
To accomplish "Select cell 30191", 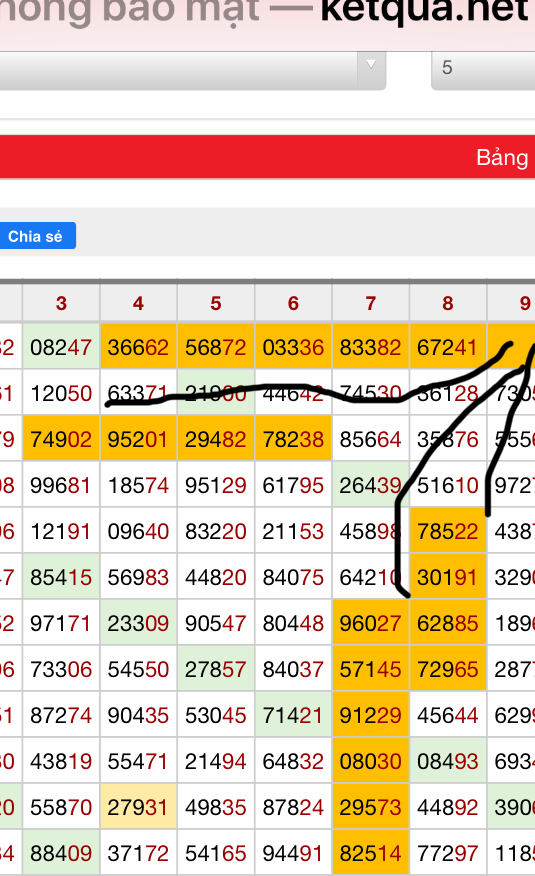I will (448, 577).
